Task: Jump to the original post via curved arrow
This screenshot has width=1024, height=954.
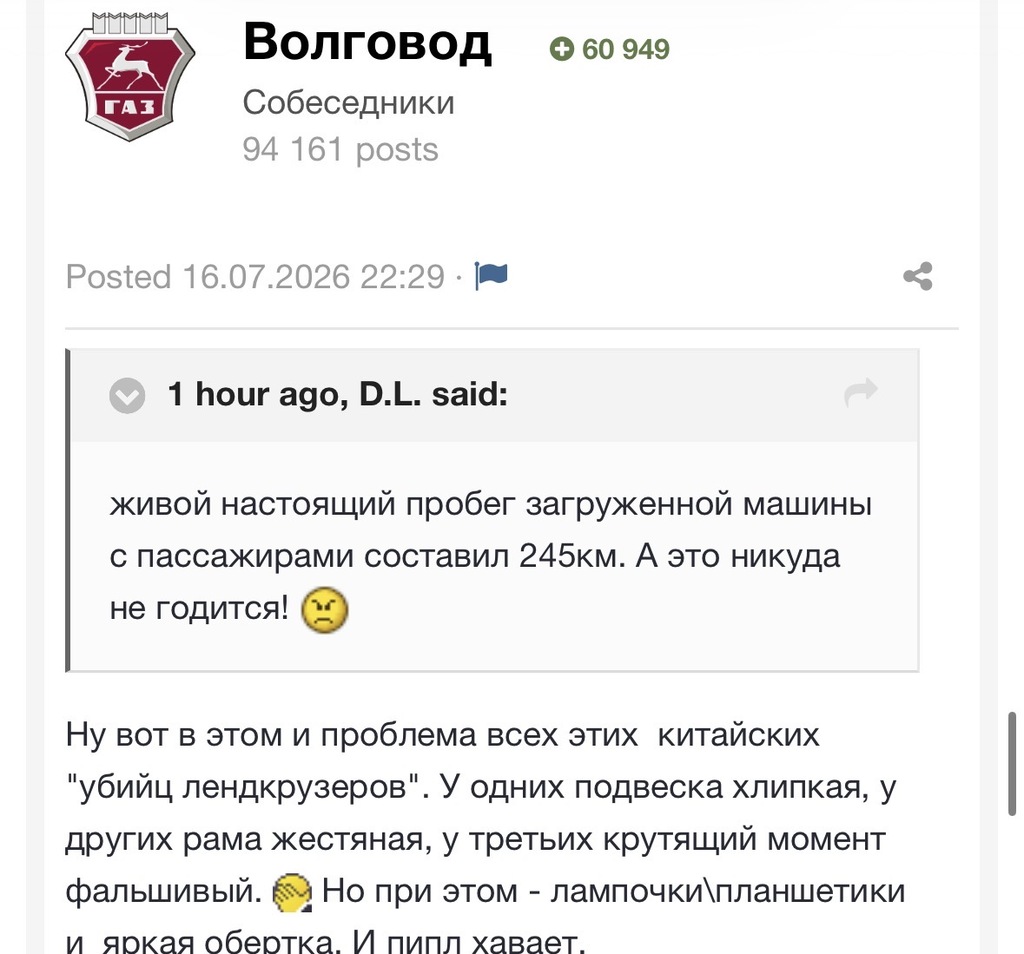Action: (861, 392)
